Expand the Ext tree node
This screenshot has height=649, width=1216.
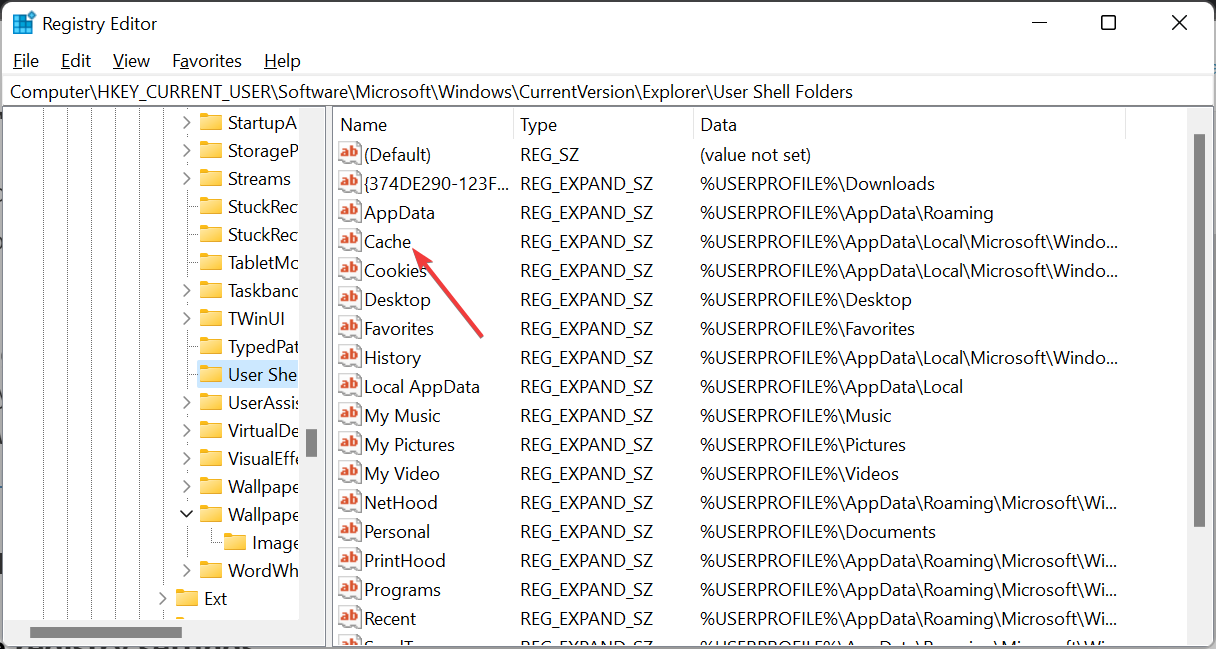tap(162, 598)
